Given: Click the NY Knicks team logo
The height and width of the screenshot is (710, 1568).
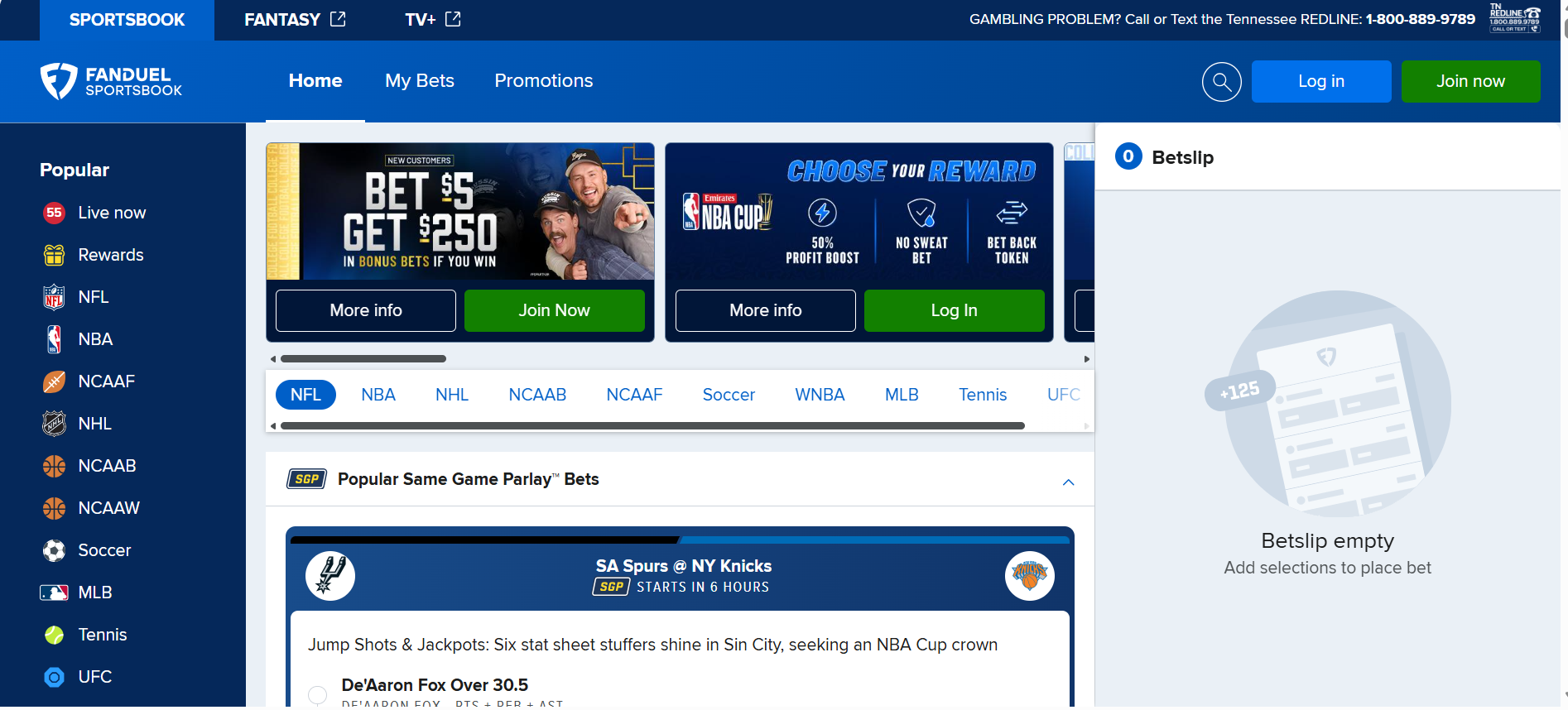Looking at the screenshot, I should pyautogui.click(x=1029, y=576).
